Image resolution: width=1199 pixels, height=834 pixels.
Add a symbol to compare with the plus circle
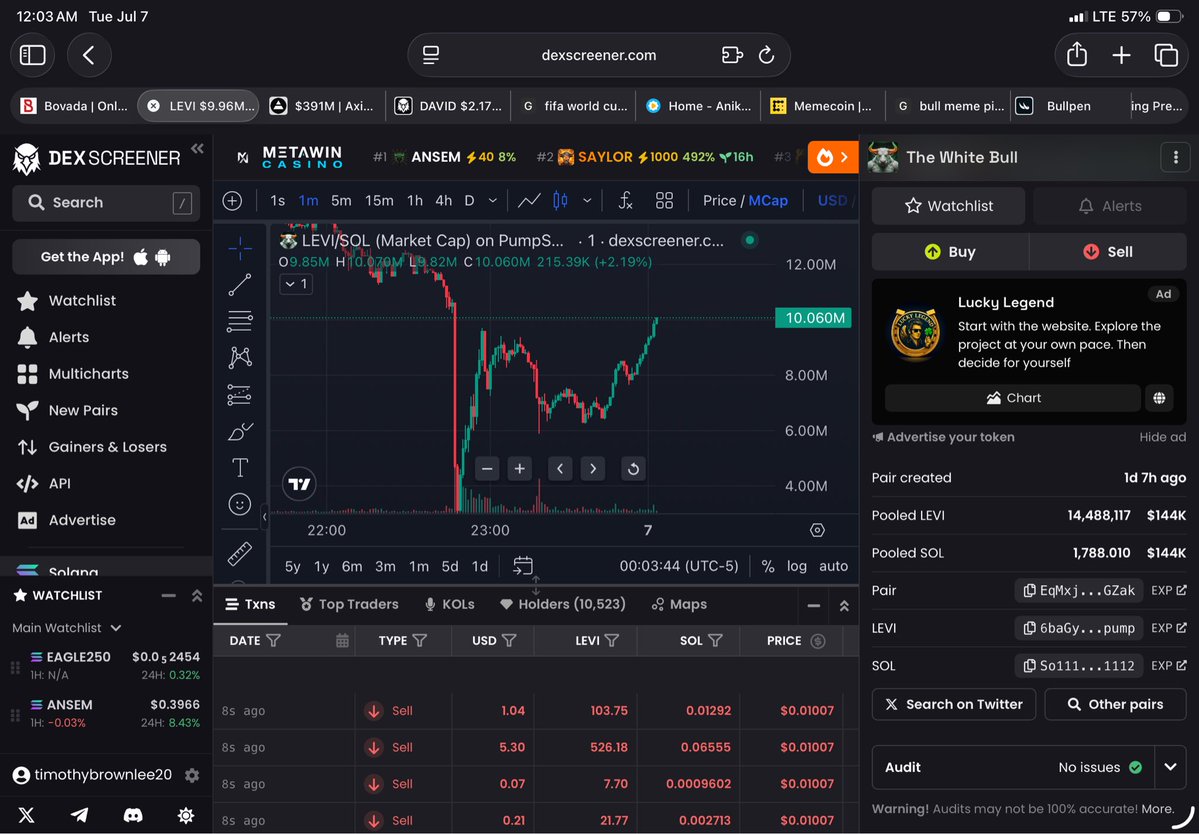[x=232, y=201]
